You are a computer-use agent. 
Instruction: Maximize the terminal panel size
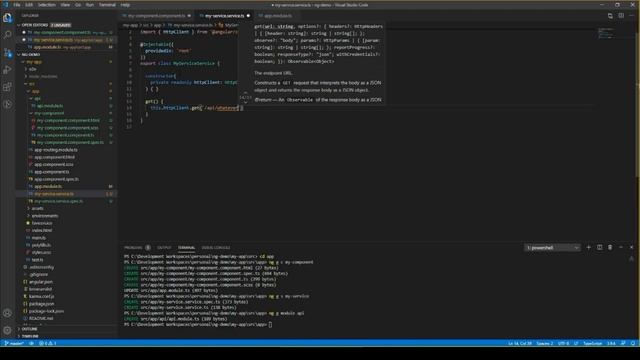621,247
